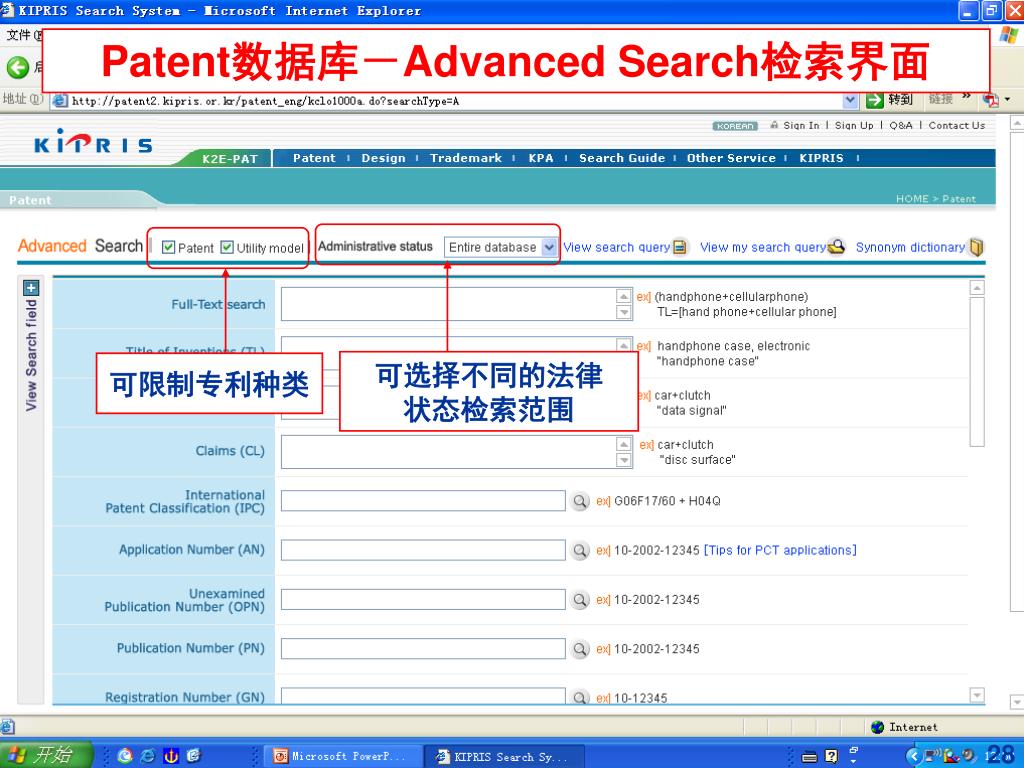Click in the Unexamined Publication Number input

(423, 600)
